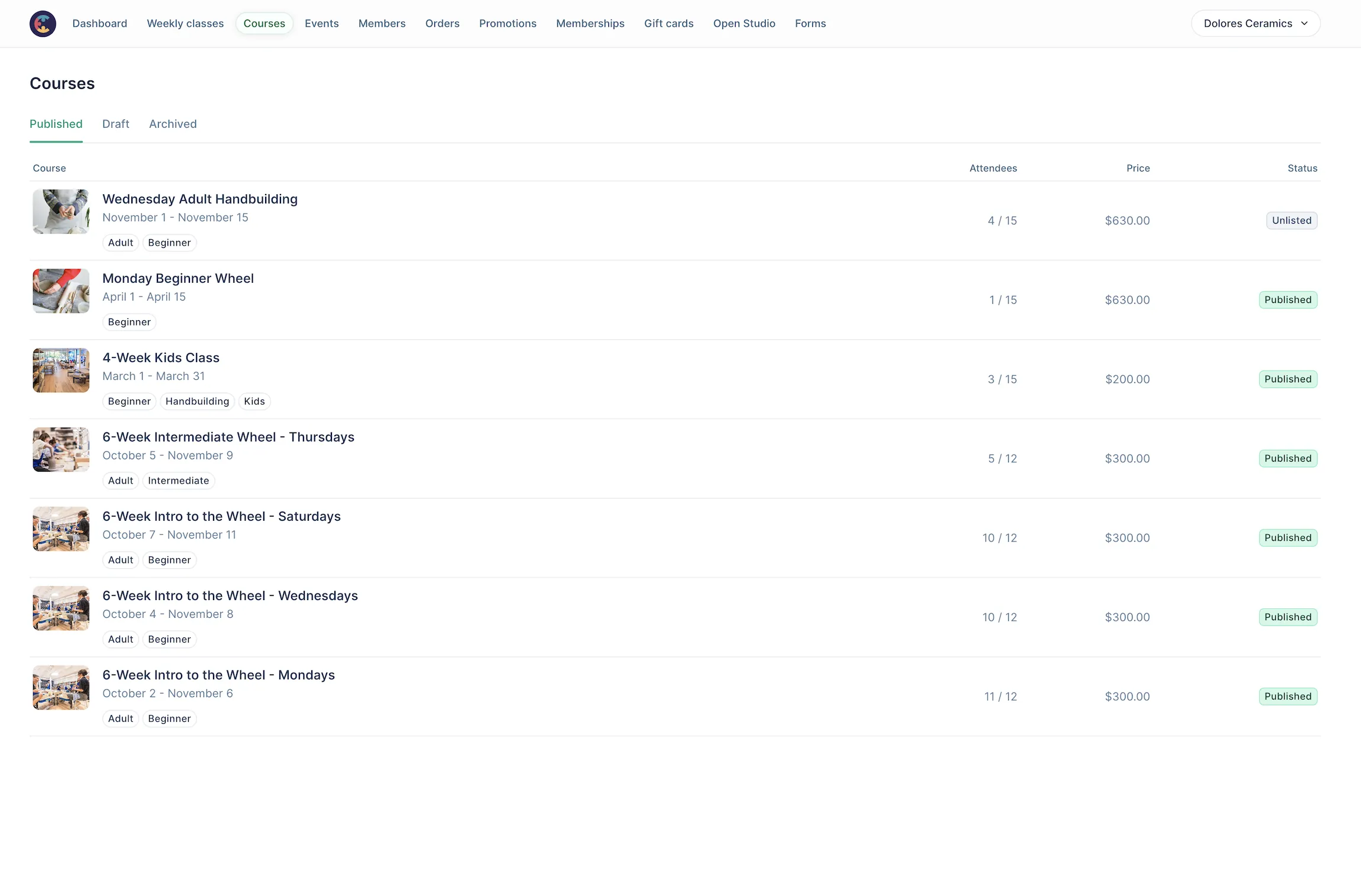Image resolution: width=1361 pixels, height=896 pixels.
Task: Open the 4-Week Kids Class thumbnail
Action: tap(61, 370)
